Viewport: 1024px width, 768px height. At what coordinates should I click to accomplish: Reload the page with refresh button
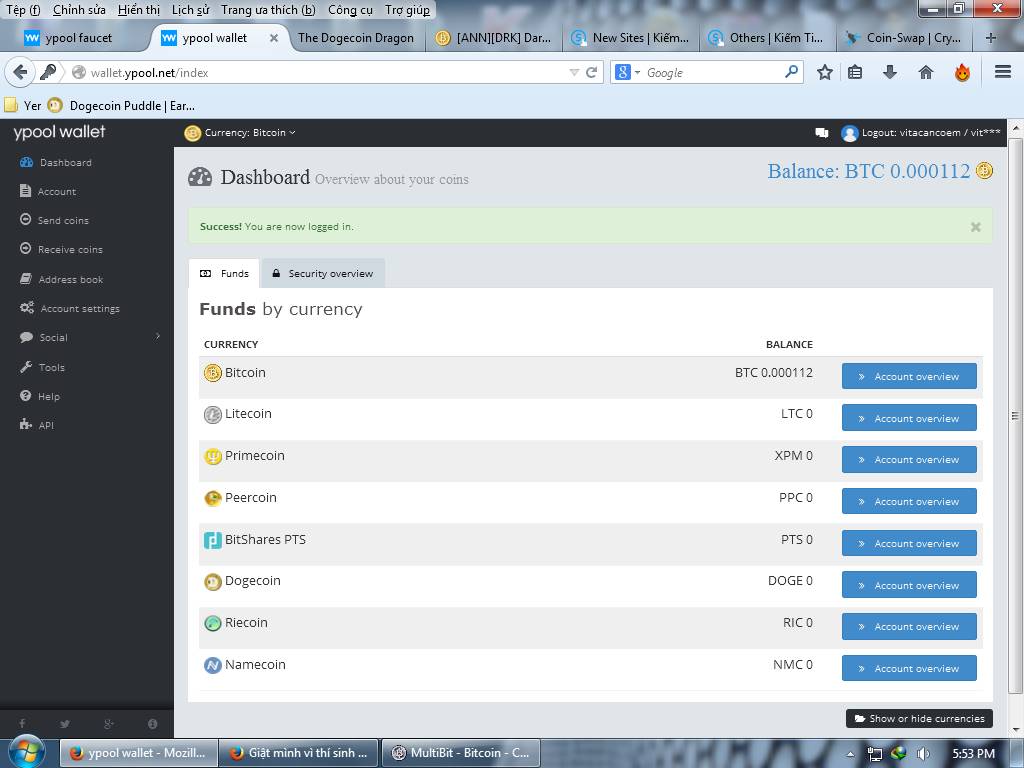tap(592, 72)
